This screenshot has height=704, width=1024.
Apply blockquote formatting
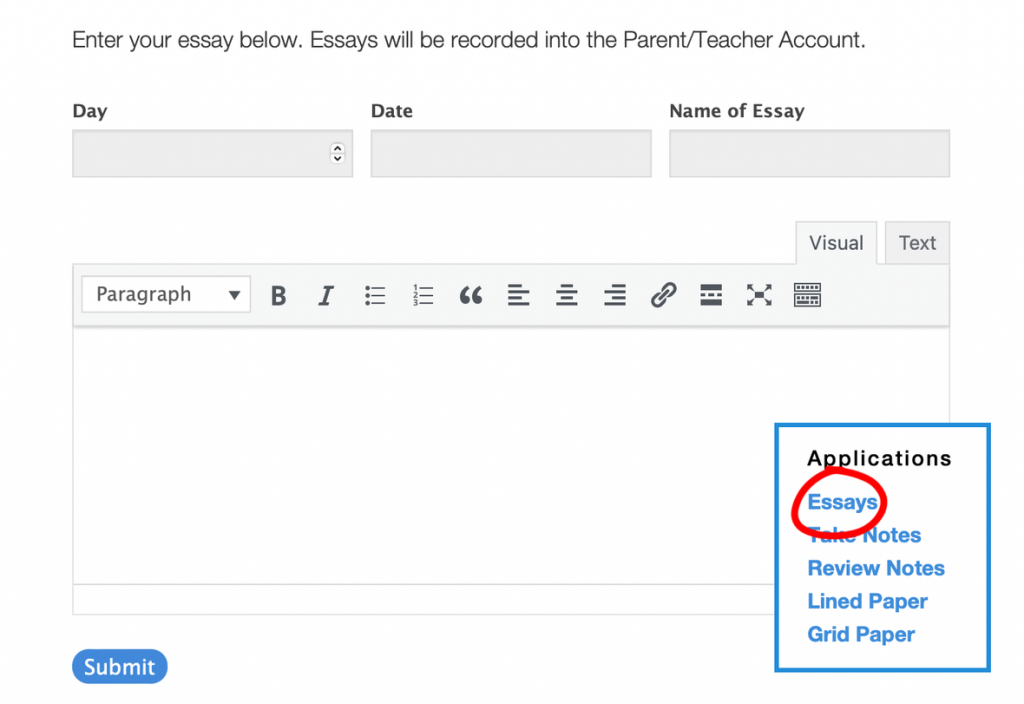pyautogui.click(x=470, y=295)
